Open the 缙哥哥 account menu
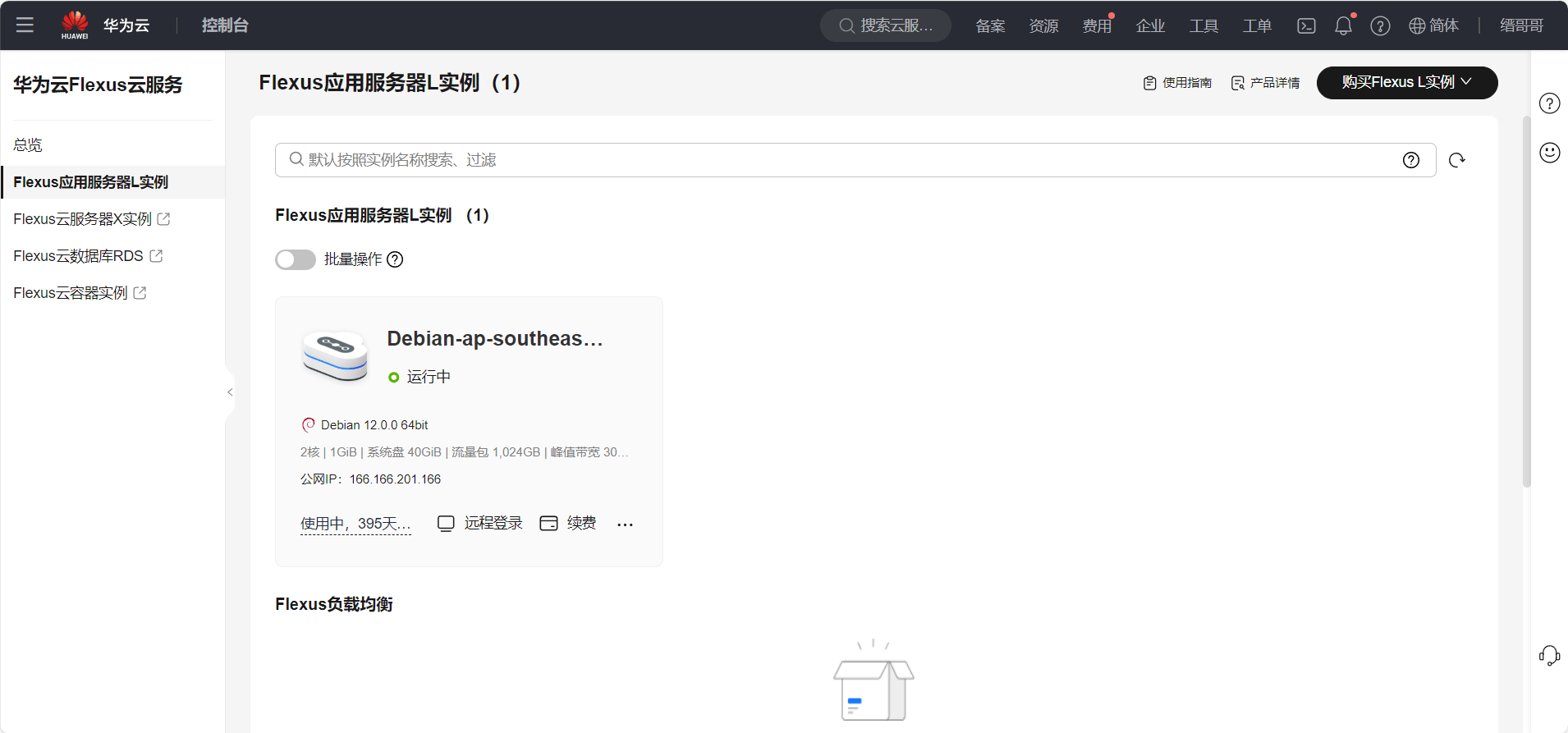 (x=1521, y=25)
